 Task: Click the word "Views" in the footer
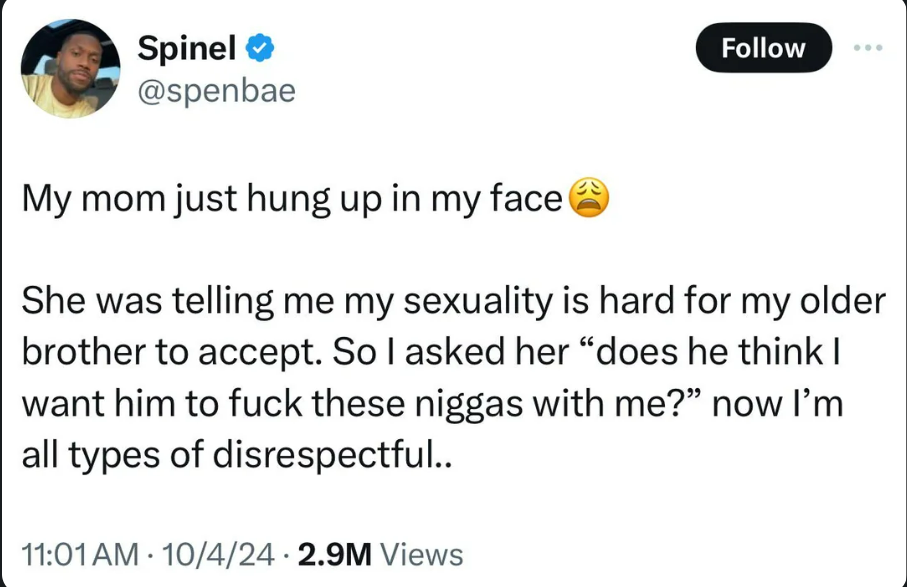(x=422, y=553)
